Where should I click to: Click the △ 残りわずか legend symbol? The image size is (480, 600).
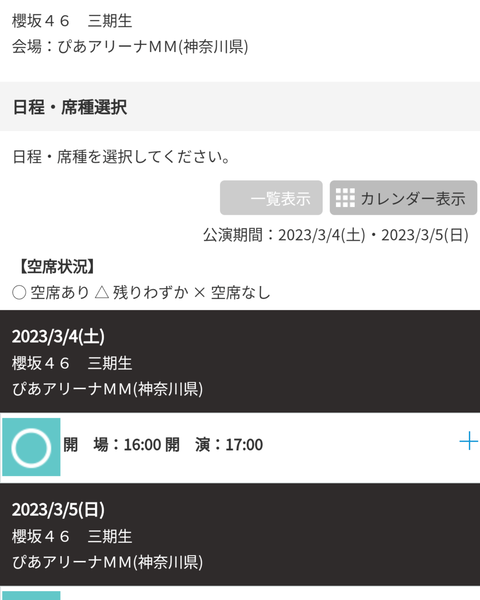point(102,293)
